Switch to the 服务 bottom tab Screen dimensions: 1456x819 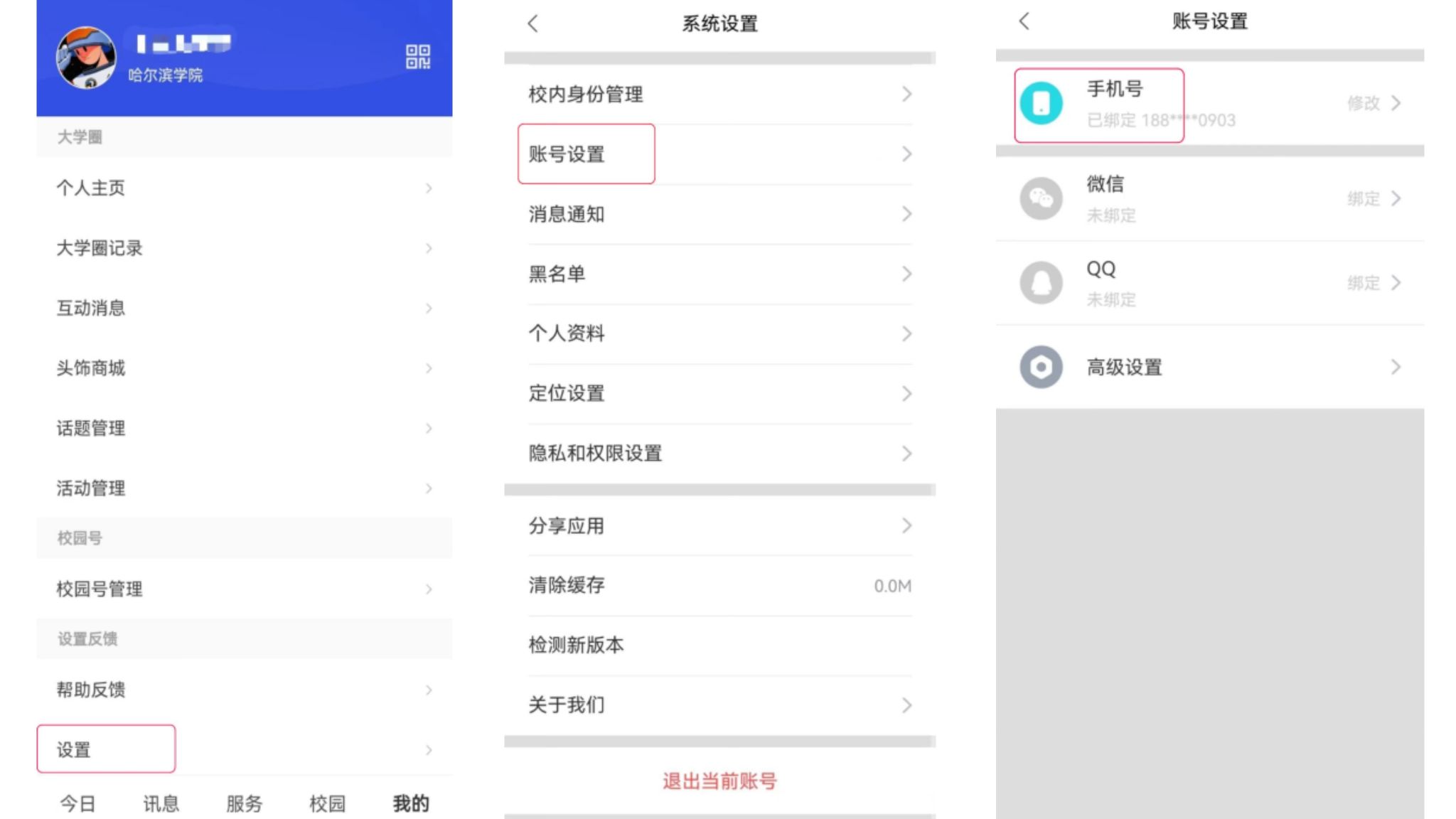click(244, 803)
